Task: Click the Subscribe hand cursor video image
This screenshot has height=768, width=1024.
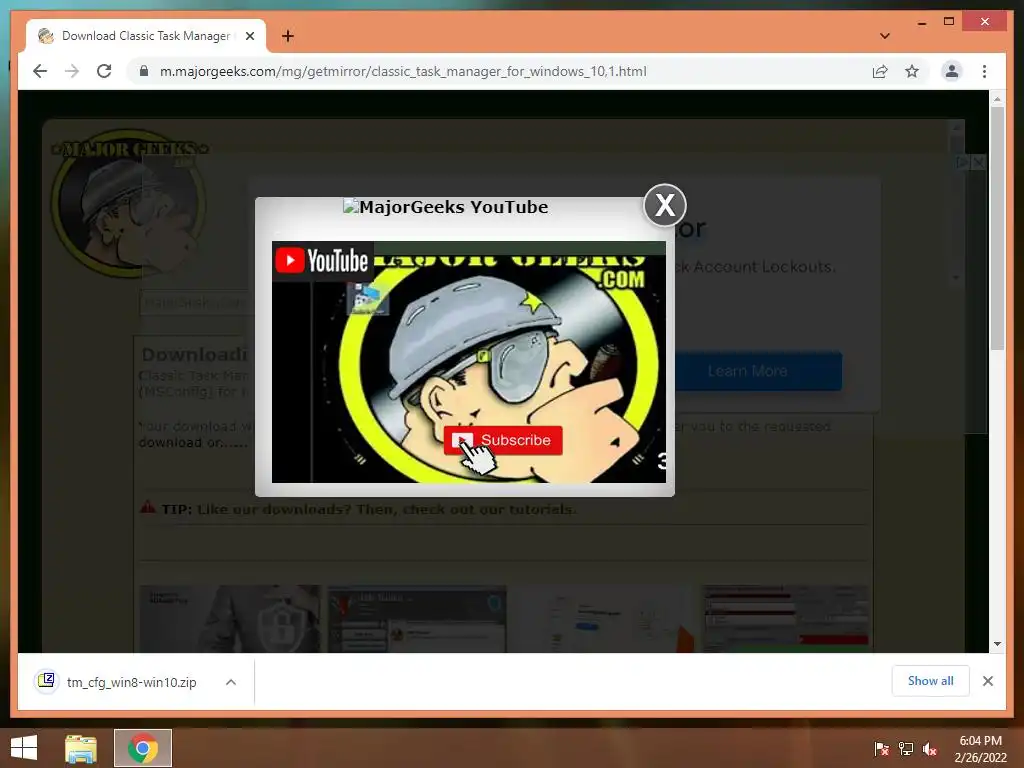Action: (x=469, y=362)
